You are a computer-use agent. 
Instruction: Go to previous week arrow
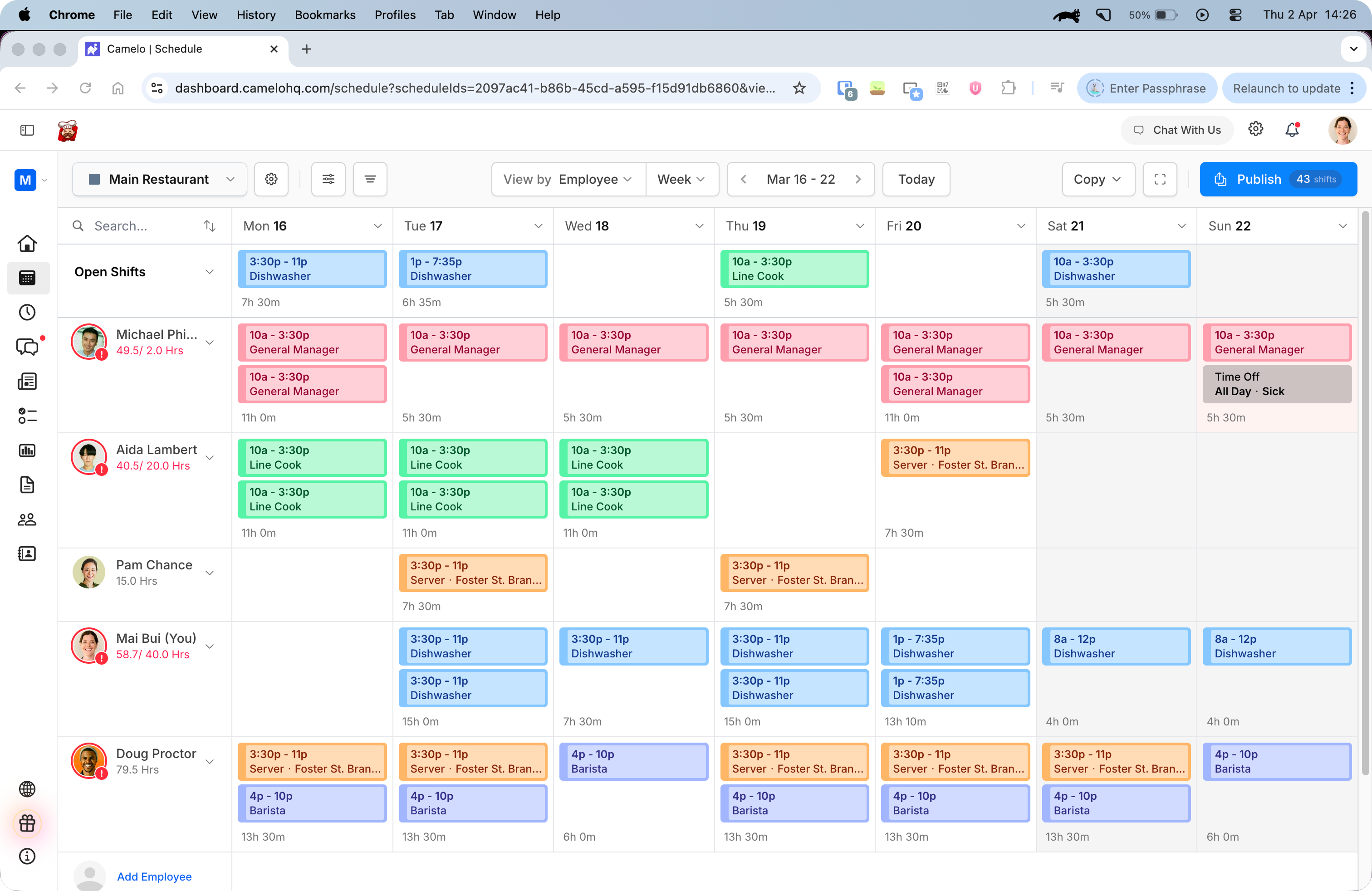[x=744, y=179]
